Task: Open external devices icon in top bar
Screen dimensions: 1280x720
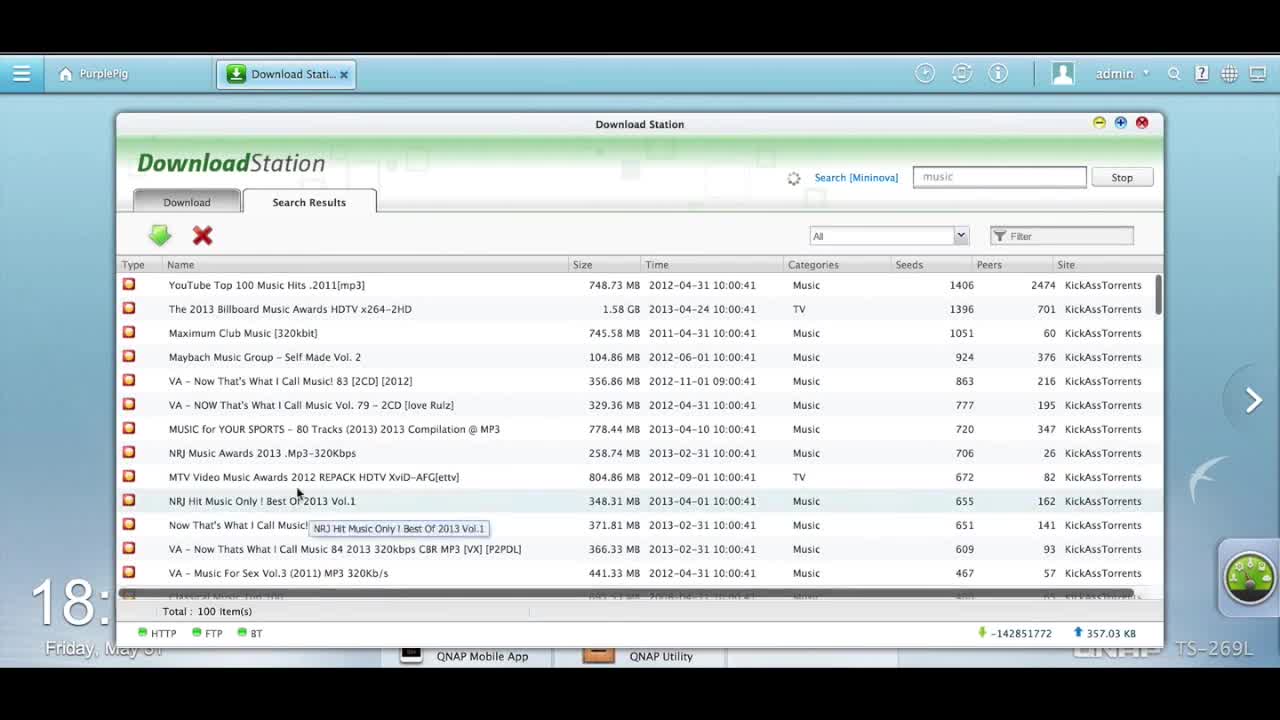Action: (x=962, y=73)
